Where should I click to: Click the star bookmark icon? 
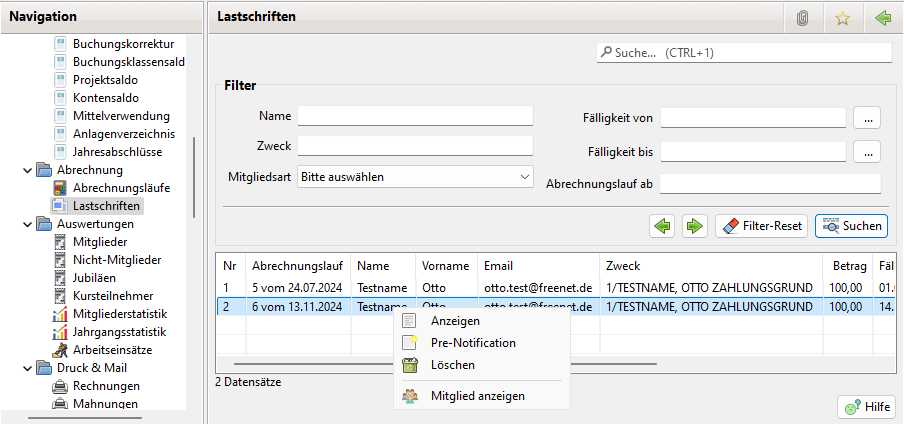842,18
